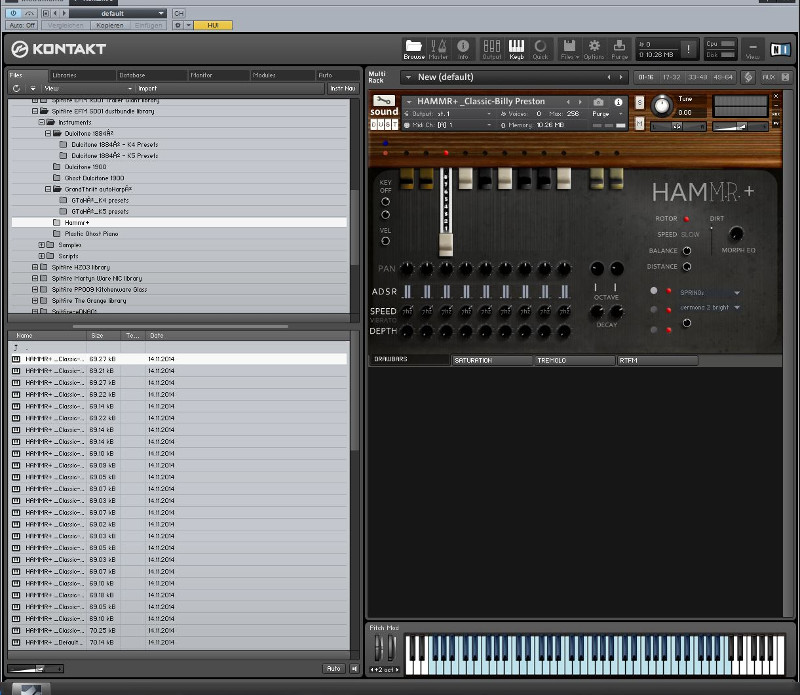Show the Output mixer section
This screenshot has height=695, width=800.
(491, 49)
